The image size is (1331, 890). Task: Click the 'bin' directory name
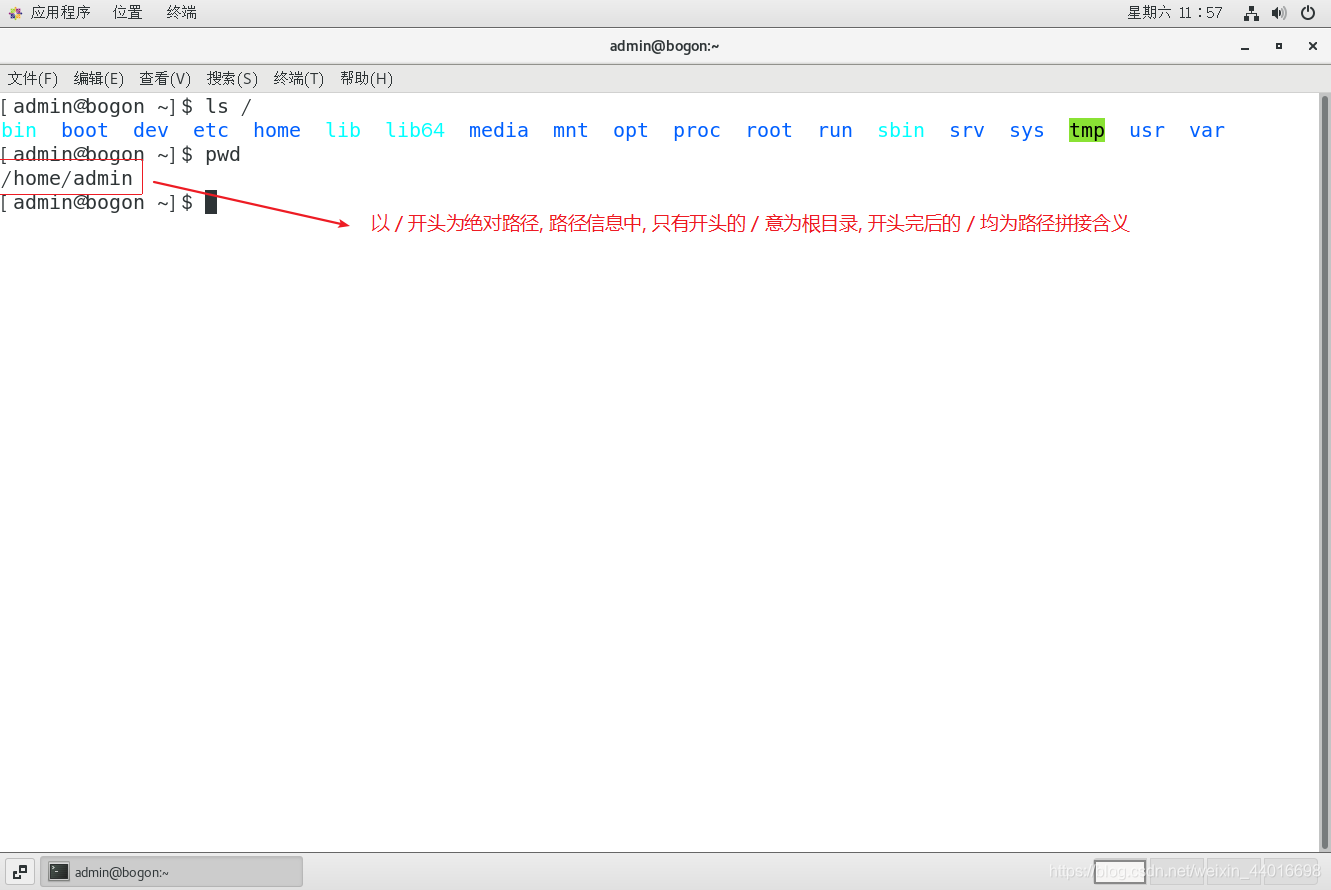(x=19, y=130)
